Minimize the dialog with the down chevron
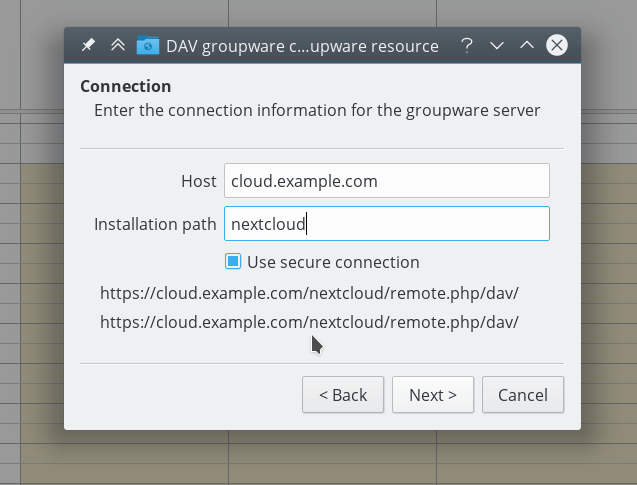This screenshot has width=637, height=485. click(497, 46)
